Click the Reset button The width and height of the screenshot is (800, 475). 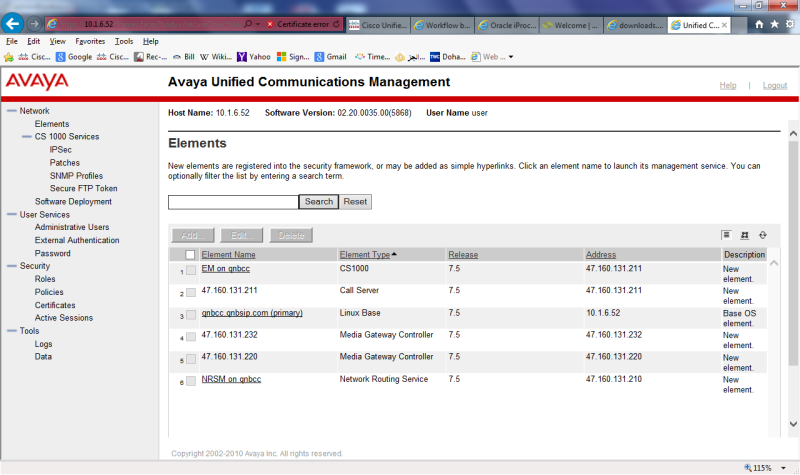pyautogui.click(x=355, y=202)
